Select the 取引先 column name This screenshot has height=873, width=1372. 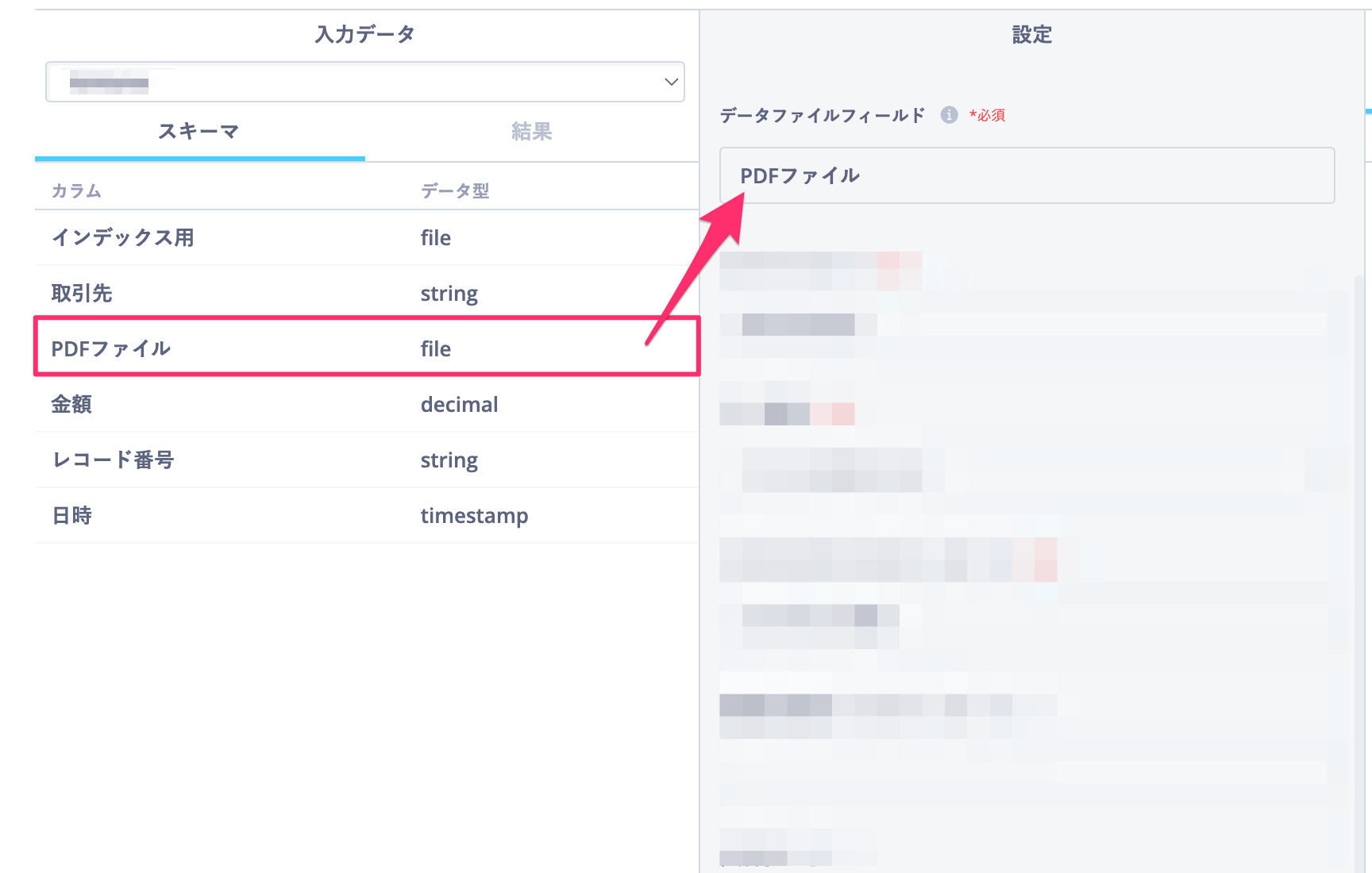click(x=82, y=293)
